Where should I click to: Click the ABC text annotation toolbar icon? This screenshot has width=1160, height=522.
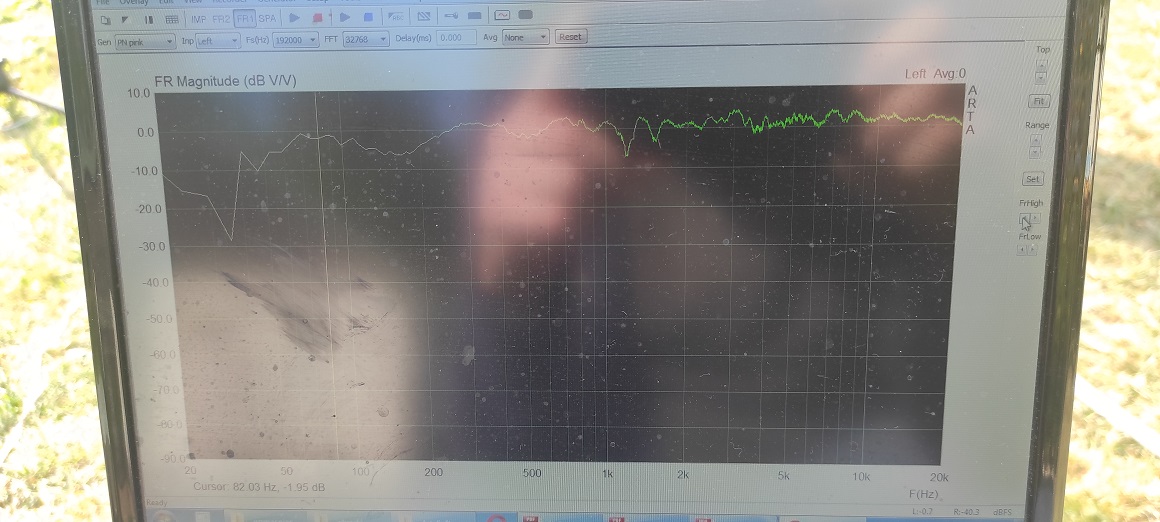tap(396, 17)
